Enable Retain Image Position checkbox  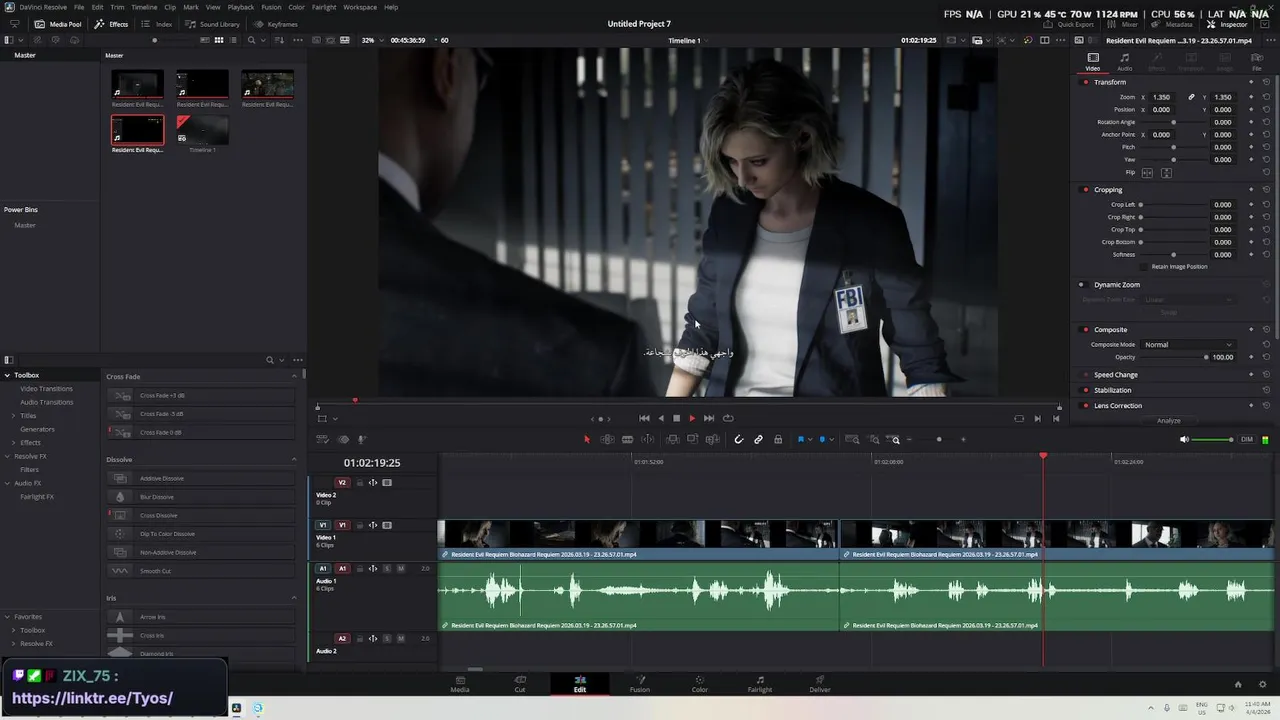tap(1145, 267)
